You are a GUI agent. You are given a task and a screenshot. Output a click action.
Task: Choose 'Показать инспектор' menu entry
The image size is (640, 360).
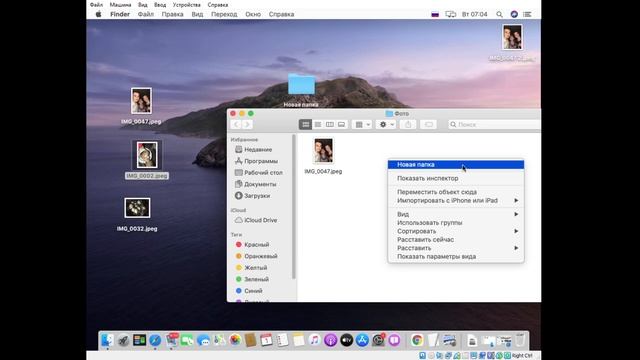(x=456, y=178)
